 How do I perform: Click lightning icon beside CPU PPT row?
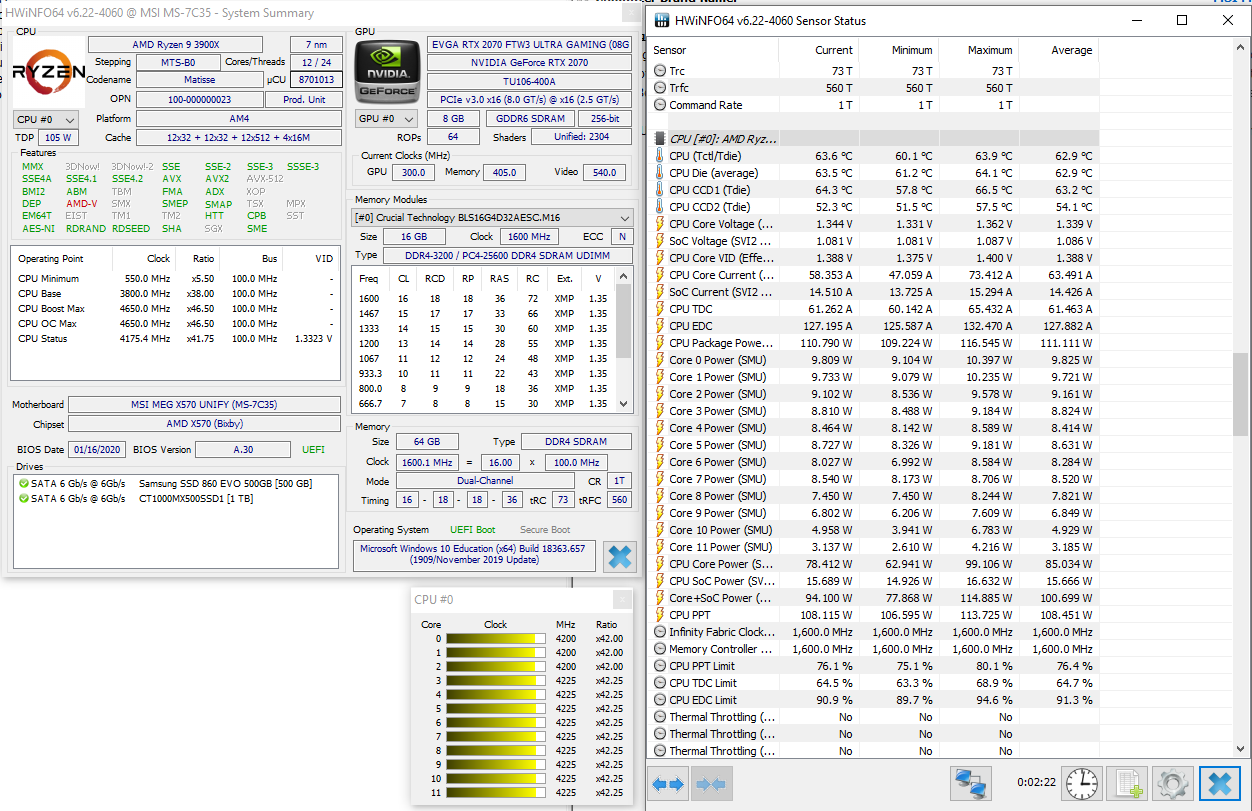coord(660,615)
